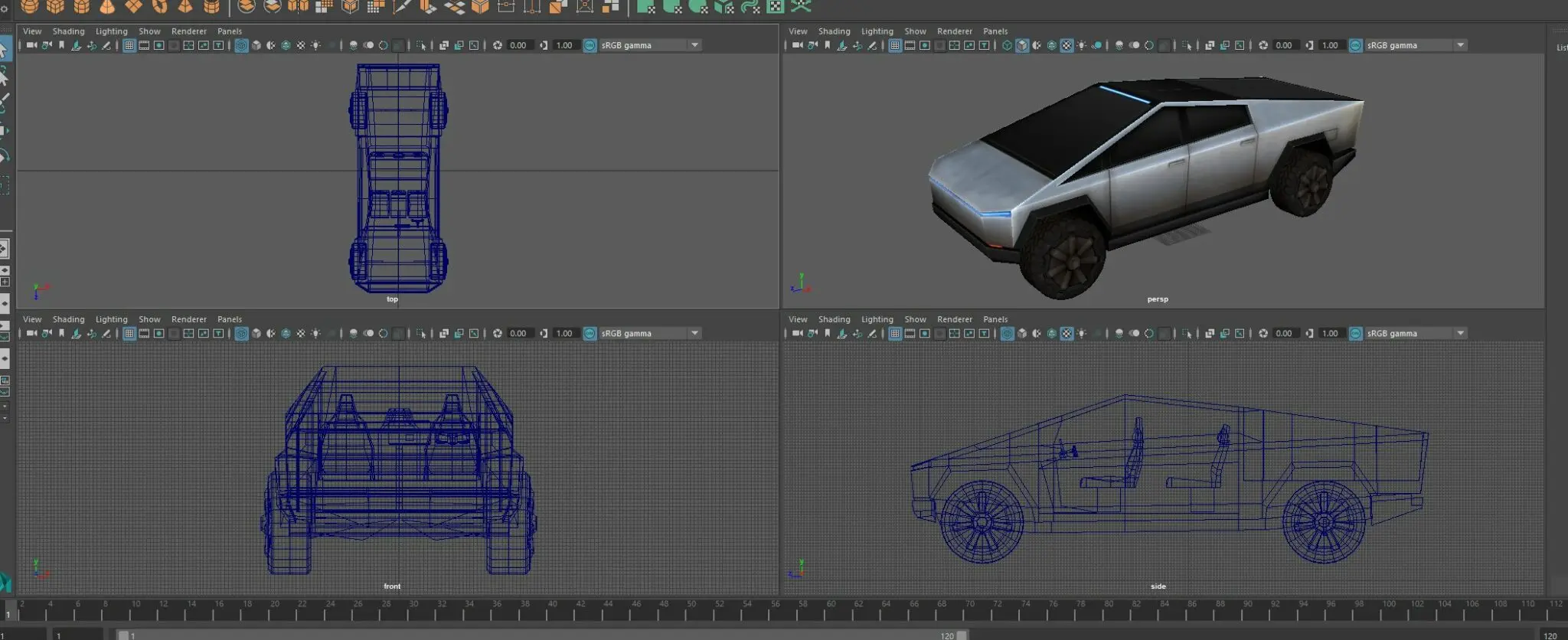
Task: Toggle smooth shade all in persp viewport
Action: [1022, 45]
